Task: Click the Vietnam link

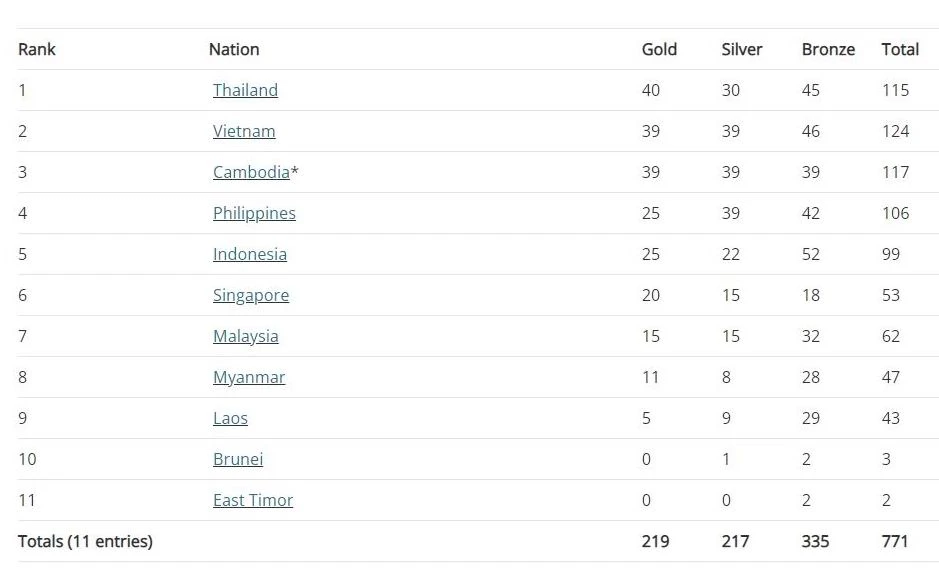Action: coord(244,131)
